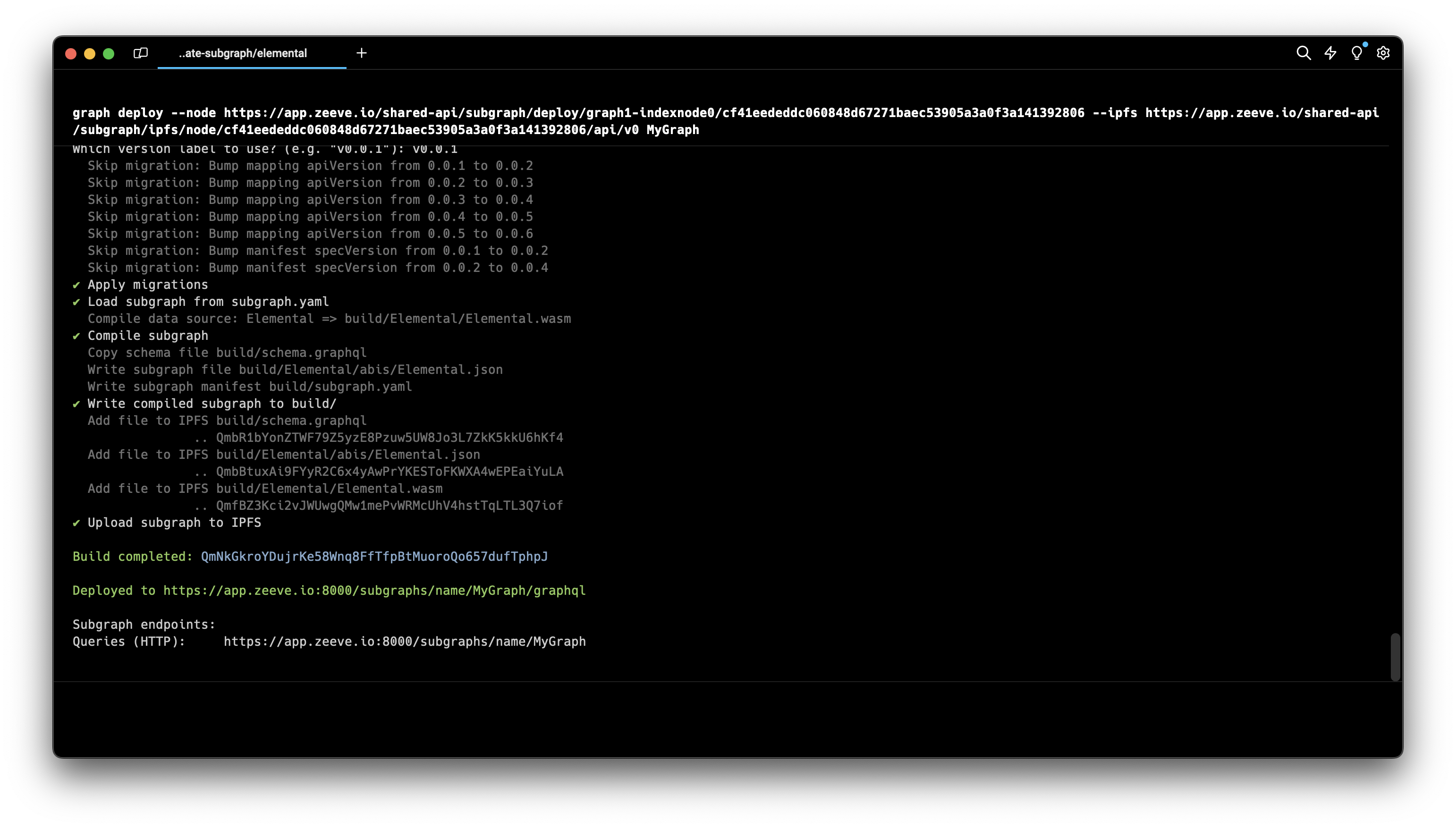Click migration line 'specVersion from 0.0.2 to 0.0.4'
Image resolution: width=1456 pixels, height=828 pixels.
click(318, 268)
